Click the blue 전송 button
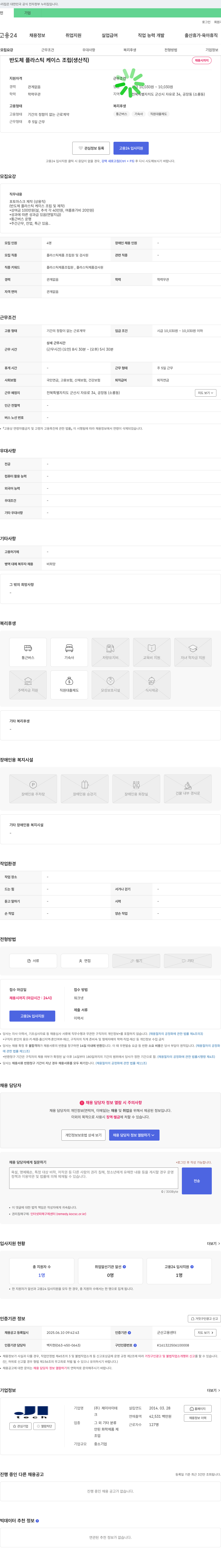The width and height of the screenshot is (221, 1568). [x=197, y=1180]
